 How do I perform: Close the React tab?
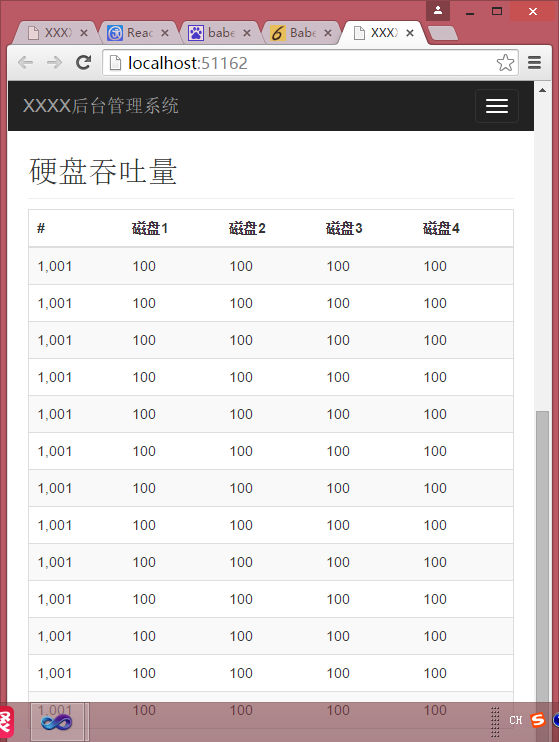pyautogui.click(x=165, y=33)
